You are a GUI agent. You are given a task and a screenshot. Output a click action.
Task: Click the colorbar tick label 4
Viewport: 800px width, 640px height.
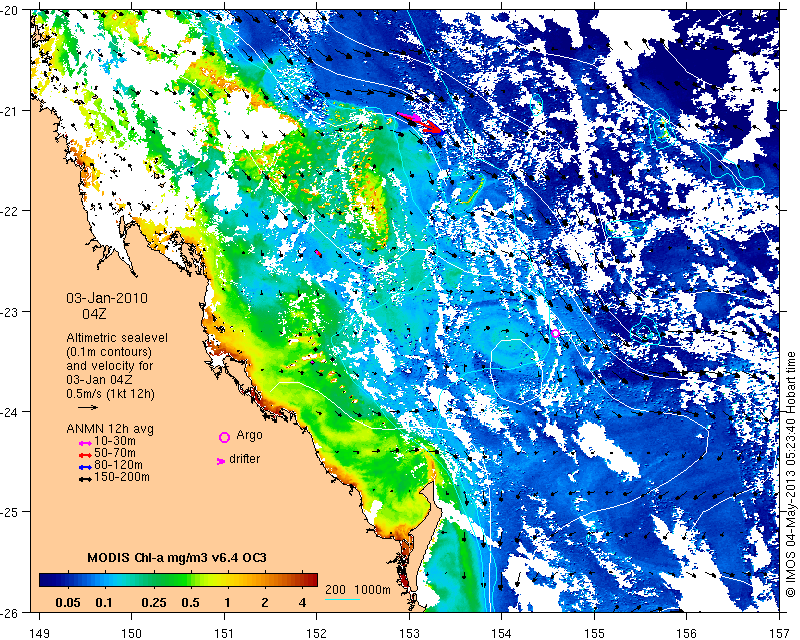(x=303, y=603)
